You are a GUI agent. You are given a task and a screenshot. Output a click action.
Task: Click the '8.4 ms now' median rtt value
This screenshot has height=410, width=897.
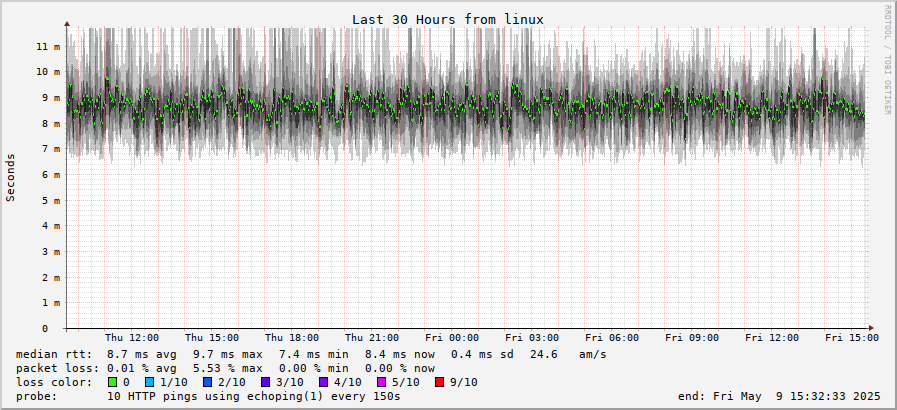(x=400, y=355)
